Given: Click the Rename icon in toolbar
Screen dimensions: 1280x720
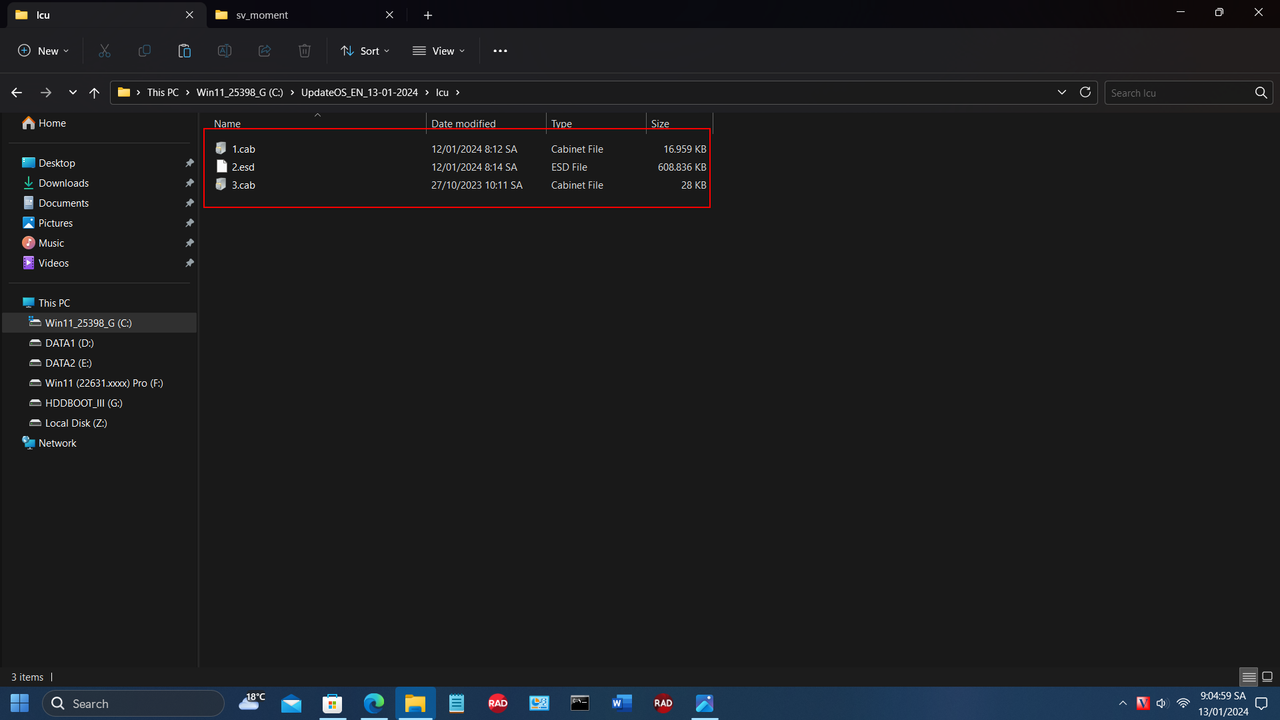Looking at the screenshot, I should tap(224, 51).
